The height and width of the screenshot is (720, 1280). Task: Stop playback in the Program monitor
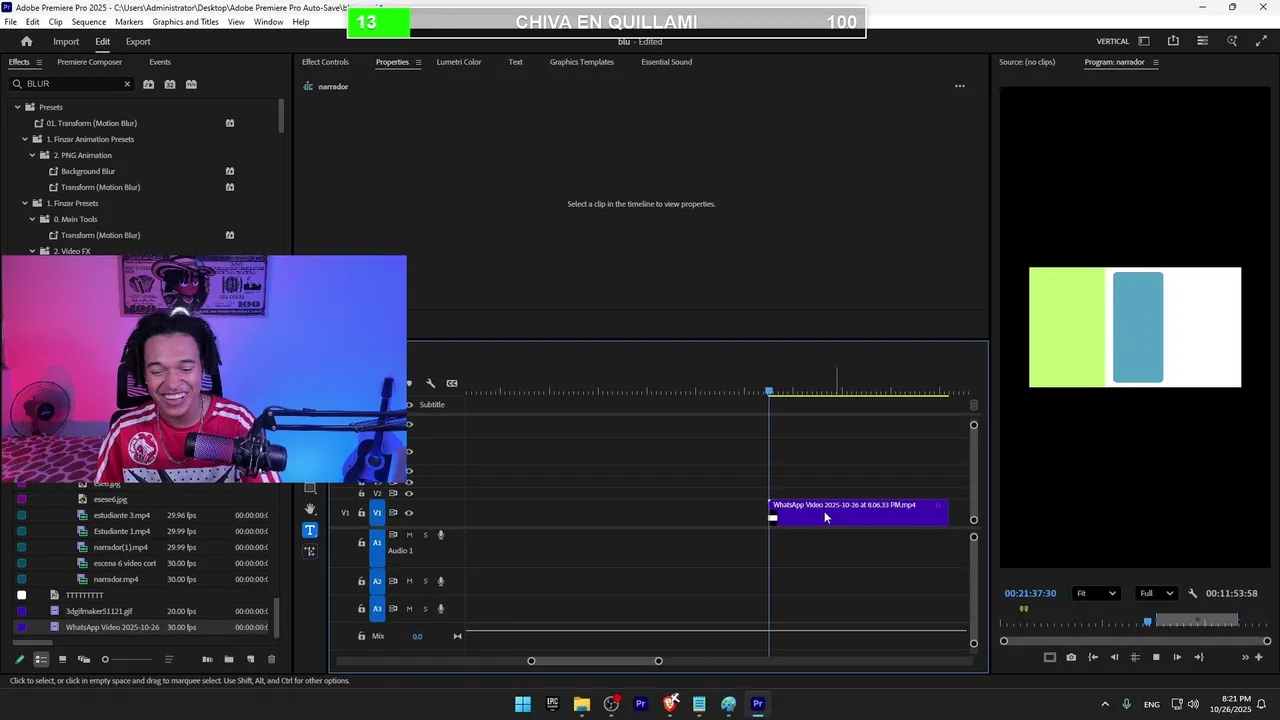coord(1156,657)
